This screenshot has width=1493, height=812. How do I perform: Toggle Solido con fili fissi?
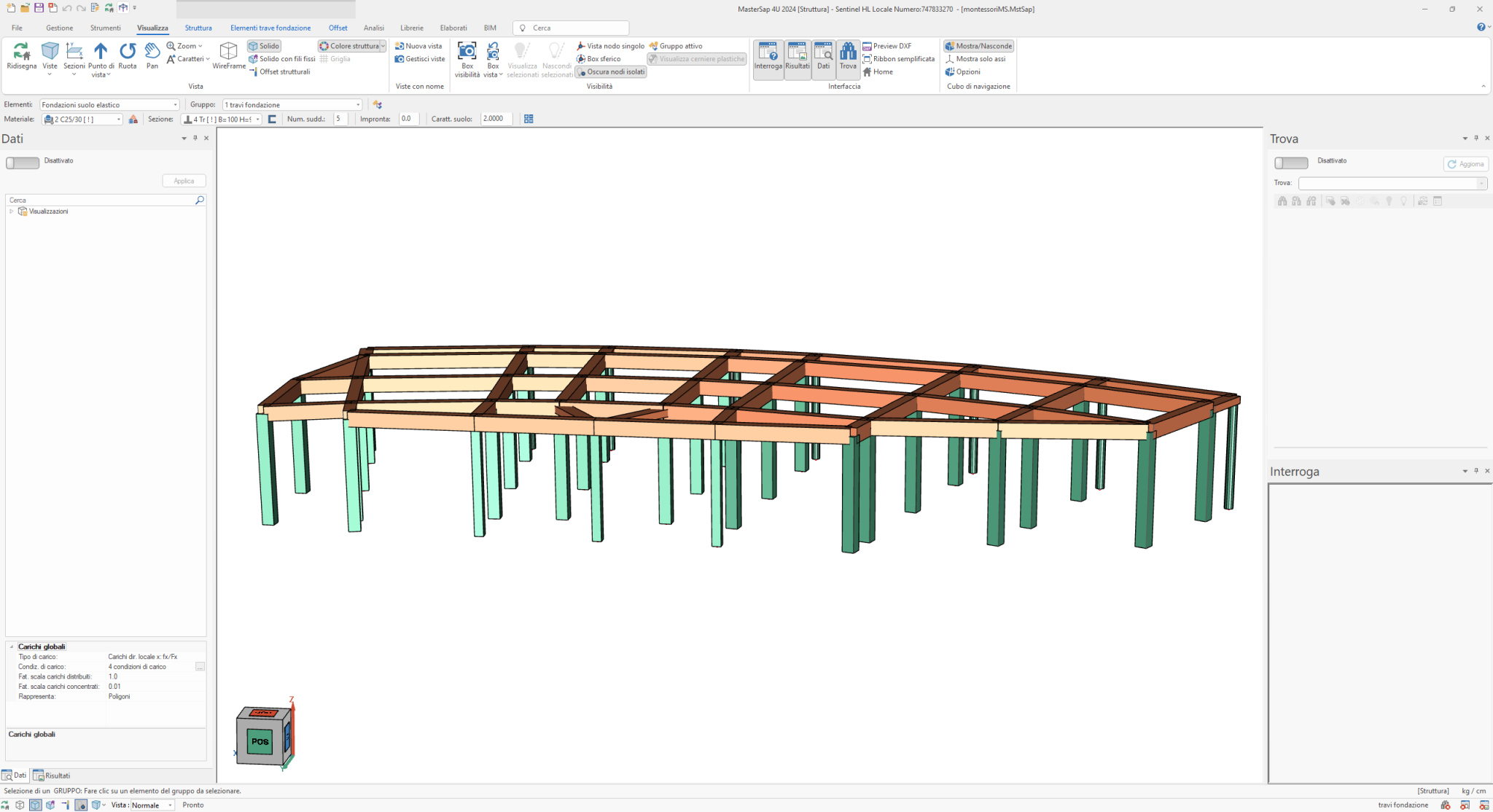(281, 59)
